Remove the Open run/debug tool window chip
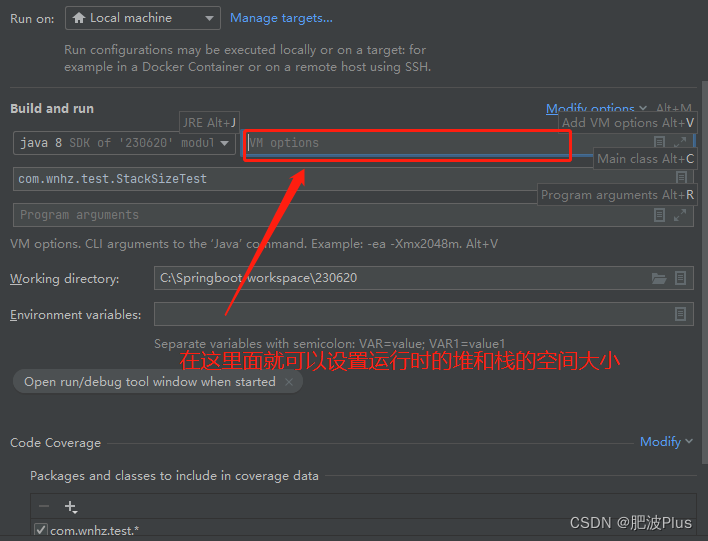Image resolution: width=708 pixels, height=541 pixels. coord(289,382)
